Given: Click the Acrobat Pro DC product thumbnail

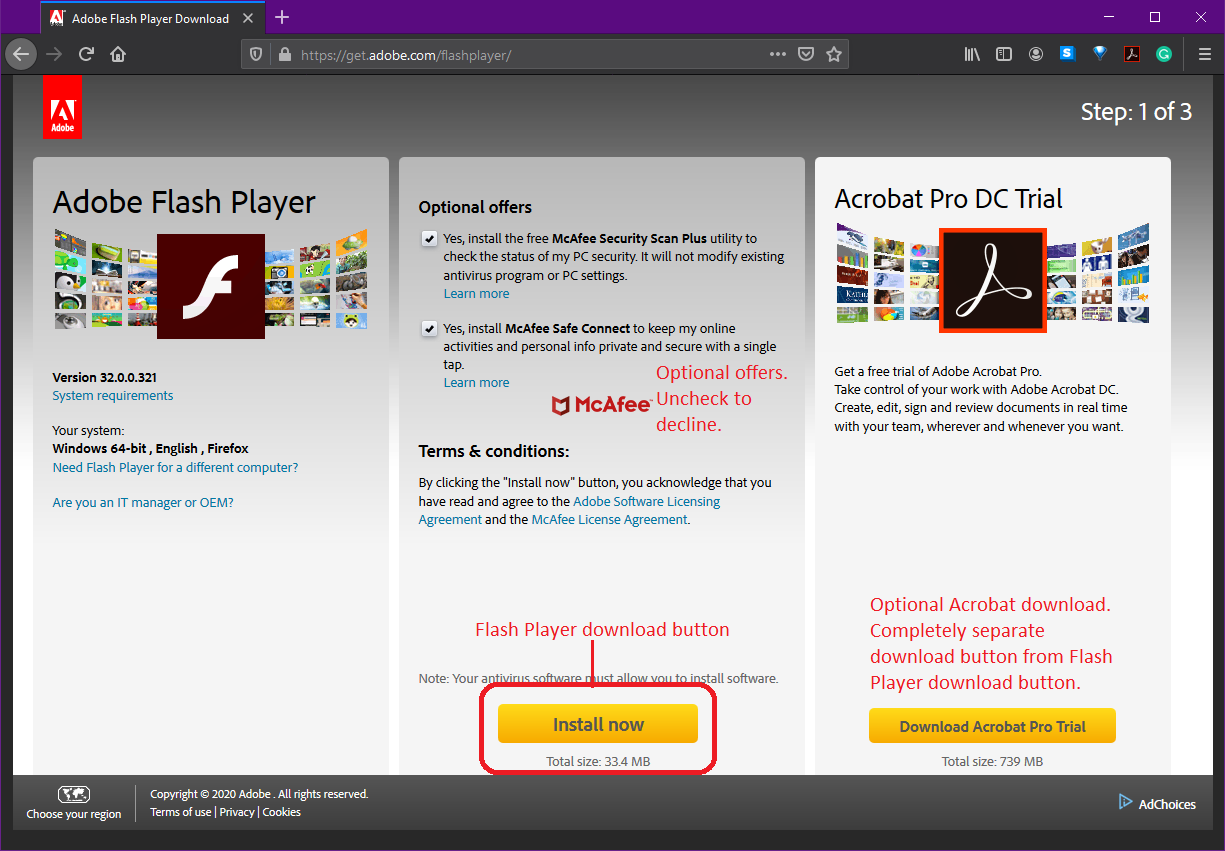Looking at the screenshot, I should coord(992,280).
